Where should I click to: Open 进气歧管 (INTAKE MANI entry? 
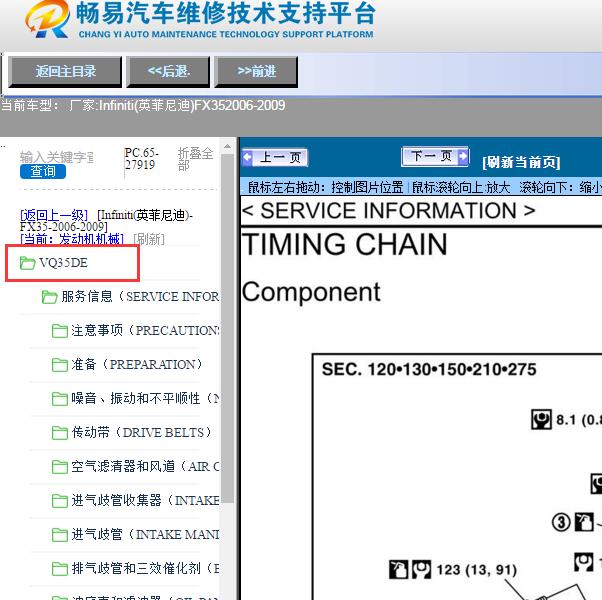[145, 534]
